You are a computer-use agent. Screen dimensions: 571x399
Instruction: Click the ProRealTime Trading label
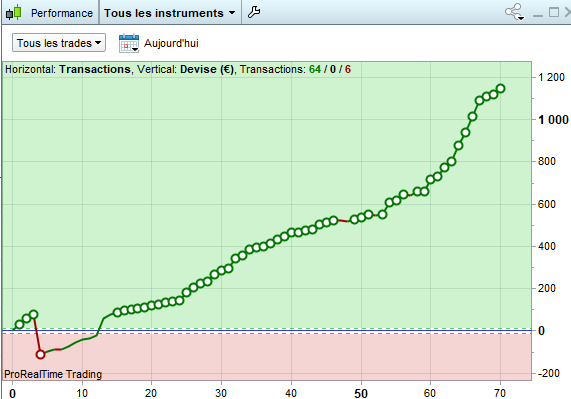click(53, 374)
